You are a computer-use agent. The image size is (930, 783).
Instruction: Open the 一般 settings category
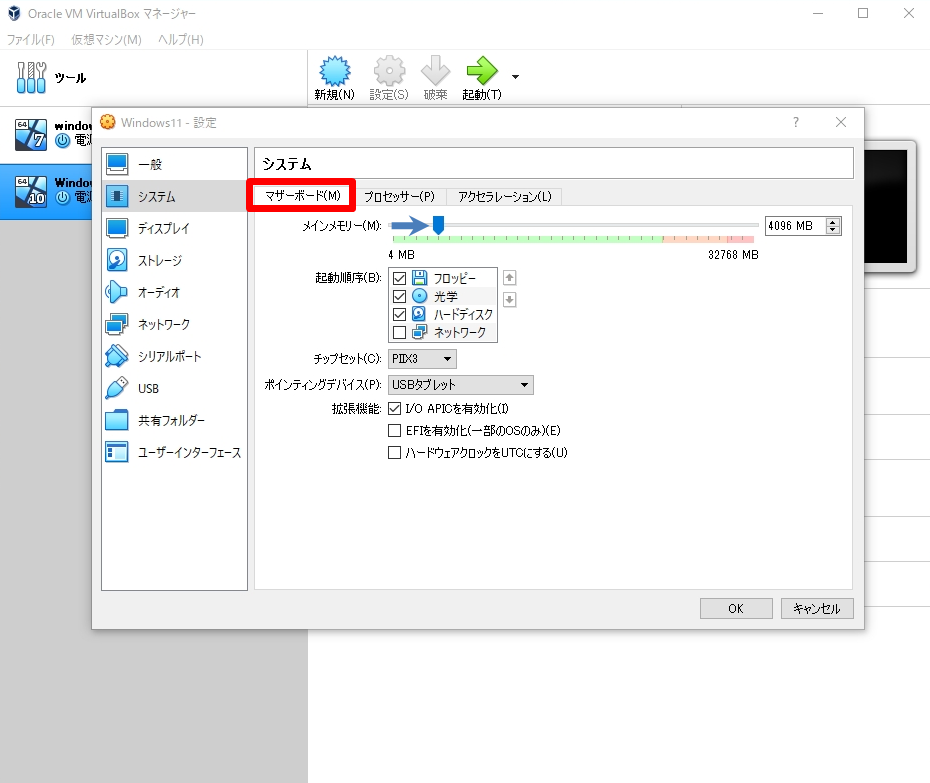pyautogui.click(x=174, y=164)
